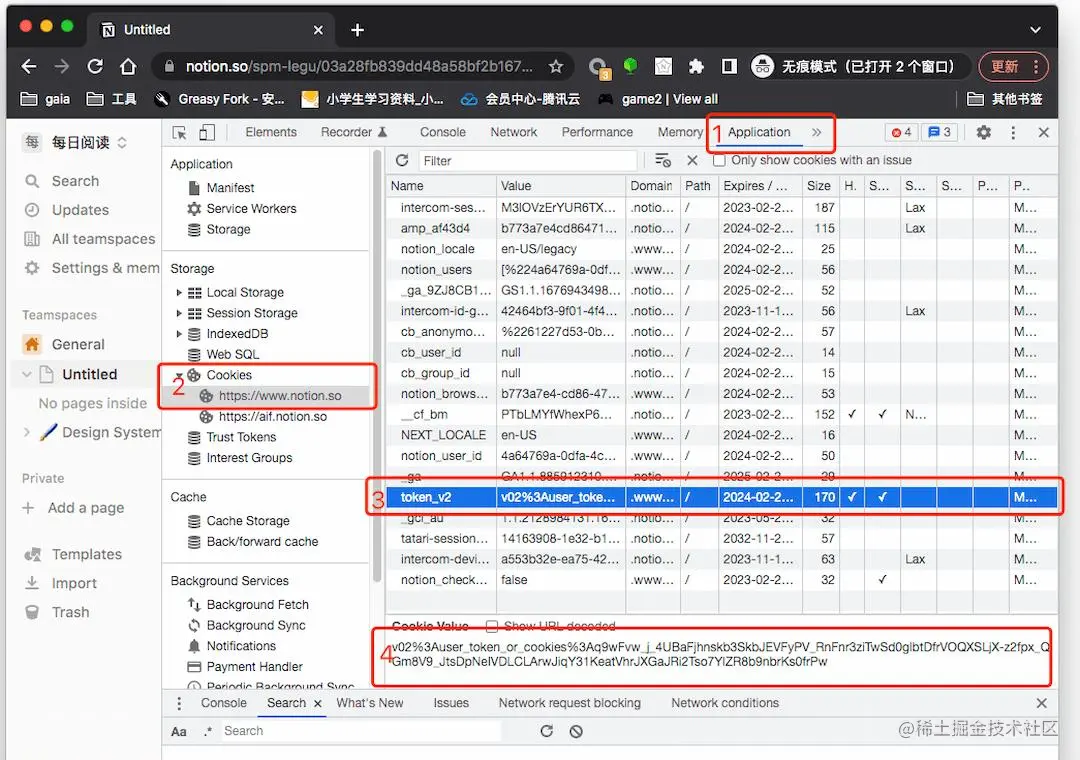Viewport: 1080px width, 760px height.
Task: Click the cookies Filter field
Action: click(x=527, y=161)
